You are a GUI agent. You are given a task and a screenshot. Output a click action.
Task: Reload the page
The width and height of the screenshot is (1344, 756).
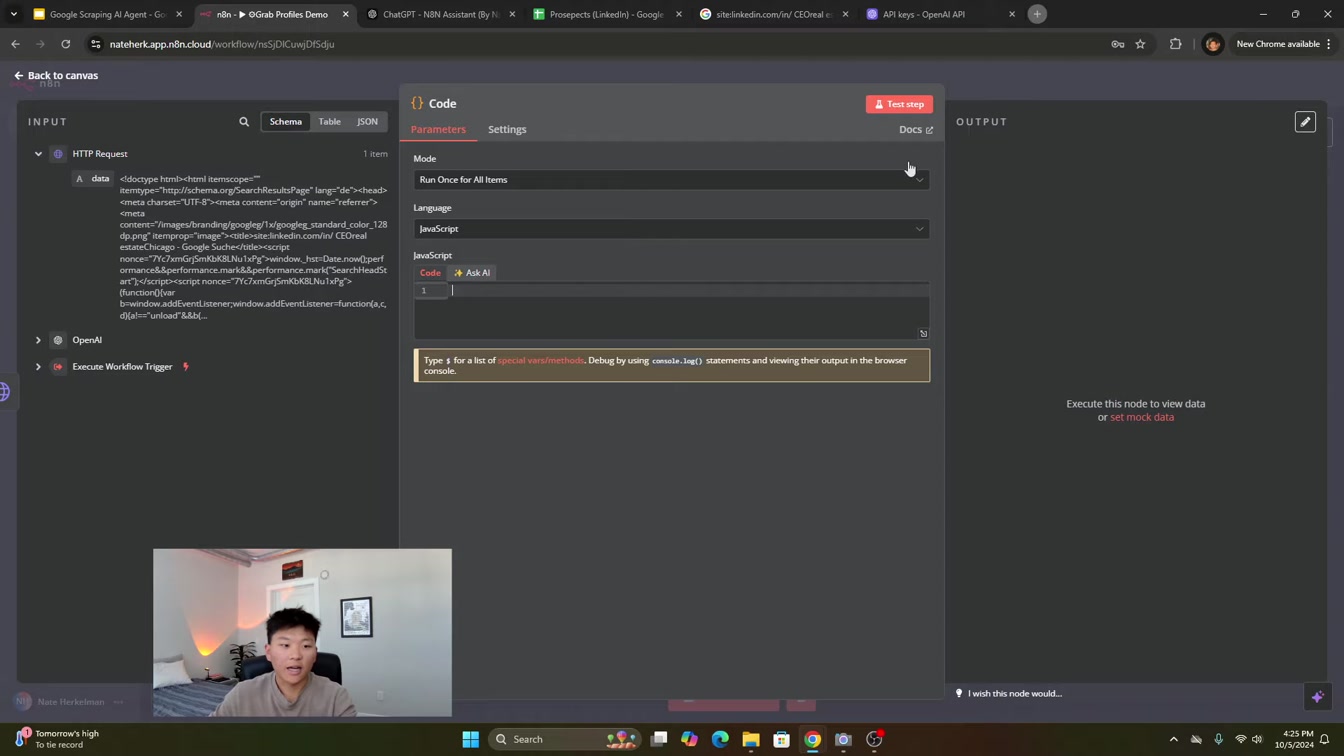66,44
